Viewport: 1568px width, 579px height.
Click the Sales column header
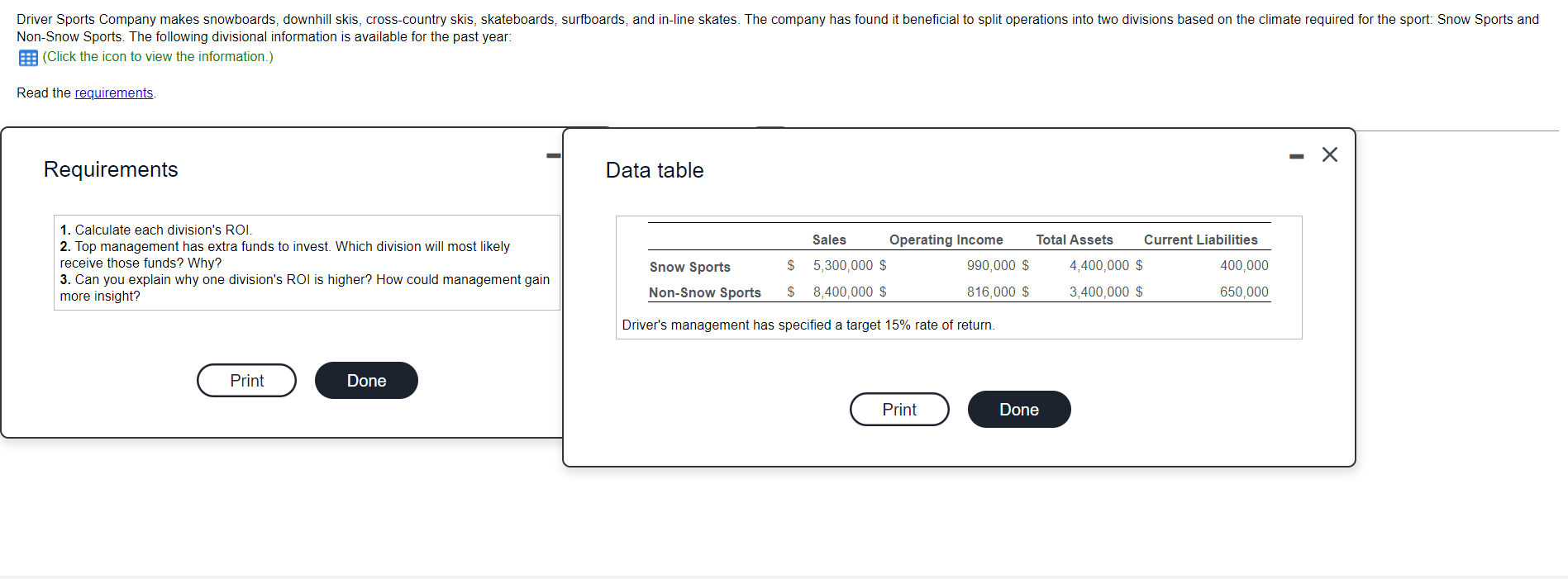coord(829,240)
